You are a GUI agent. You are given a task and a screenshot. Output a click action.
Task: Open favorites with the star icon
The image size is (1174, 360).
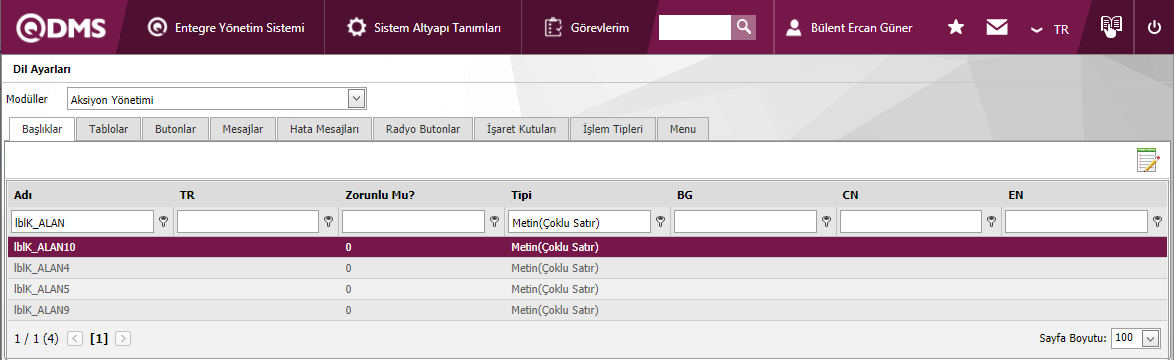(955, 28)
